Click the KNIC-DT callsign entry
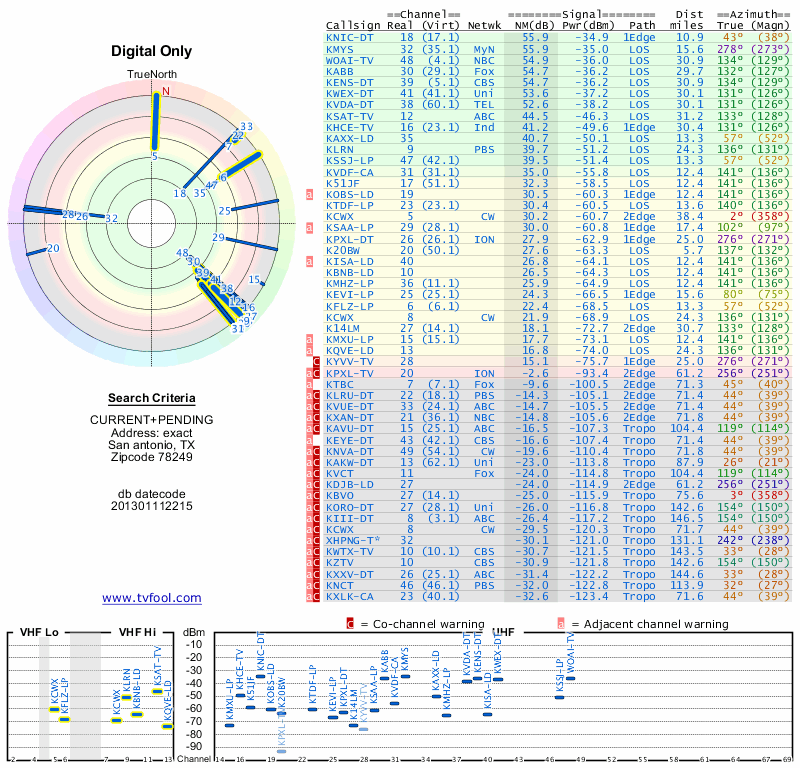The width and height of the screenshot is (800, 768). point(349,37)
